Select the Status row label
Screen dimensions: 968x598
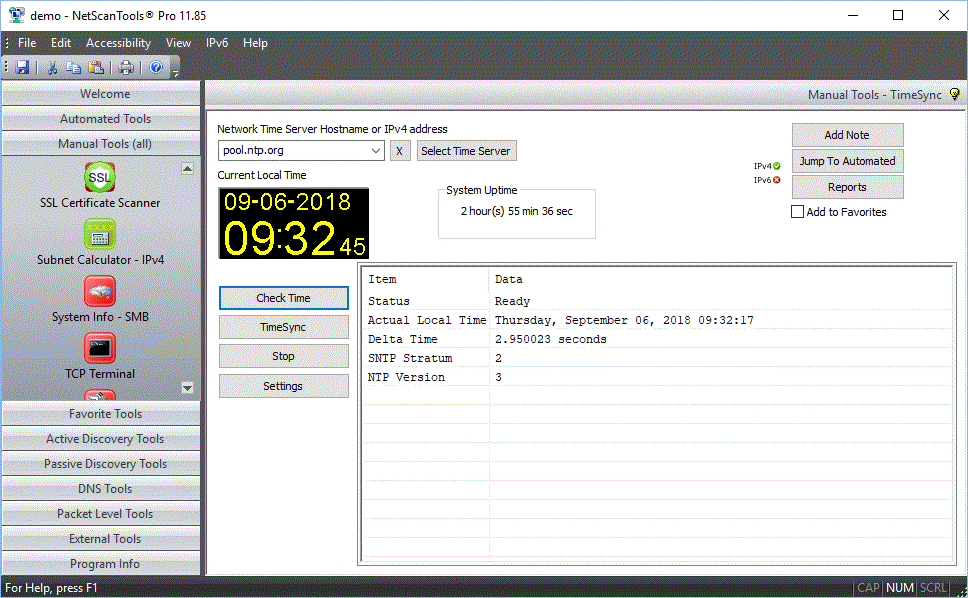tap(389, 301)
